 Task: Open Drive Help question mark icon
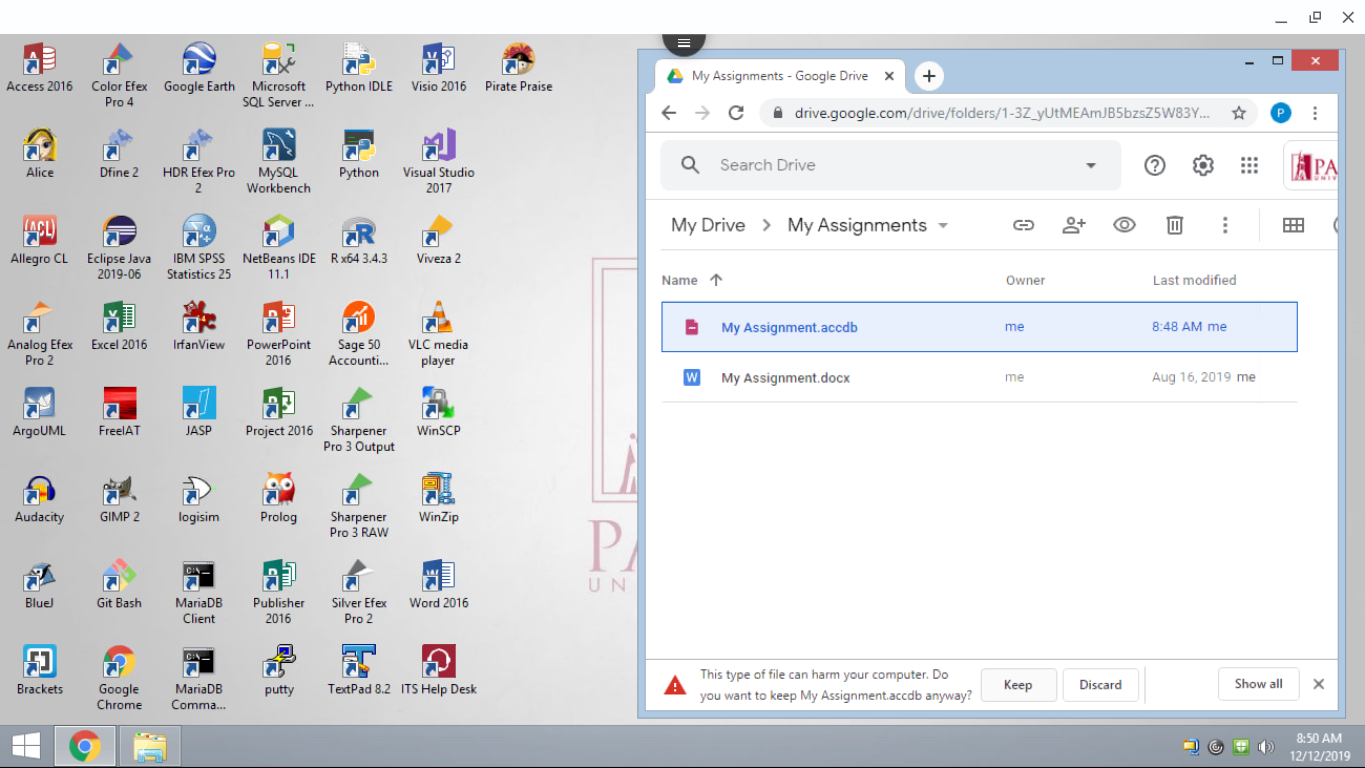[1155, 166]
